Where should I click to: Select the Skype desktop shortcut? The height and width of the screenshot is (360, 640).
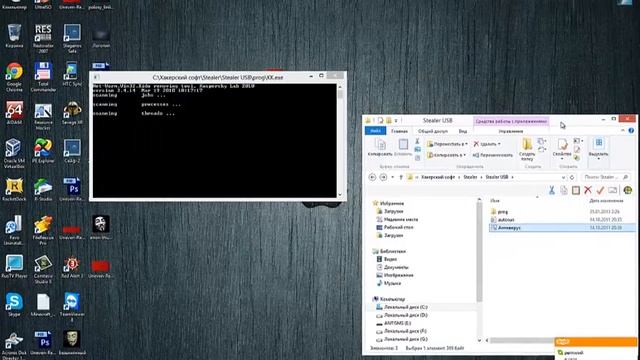point(14,304)
